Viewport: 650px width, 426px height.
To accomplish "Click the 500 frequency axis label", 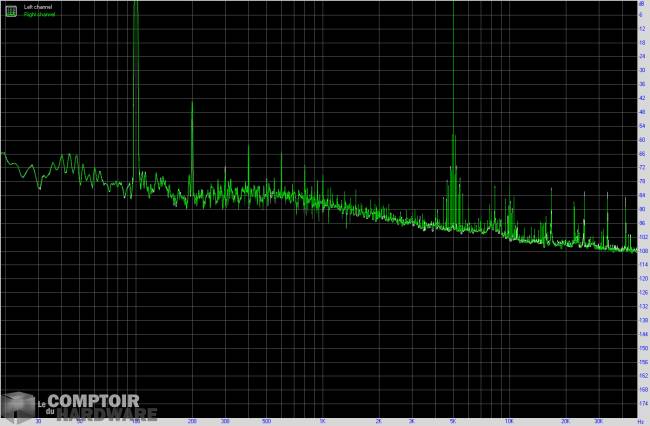I will tap(266, 421).
